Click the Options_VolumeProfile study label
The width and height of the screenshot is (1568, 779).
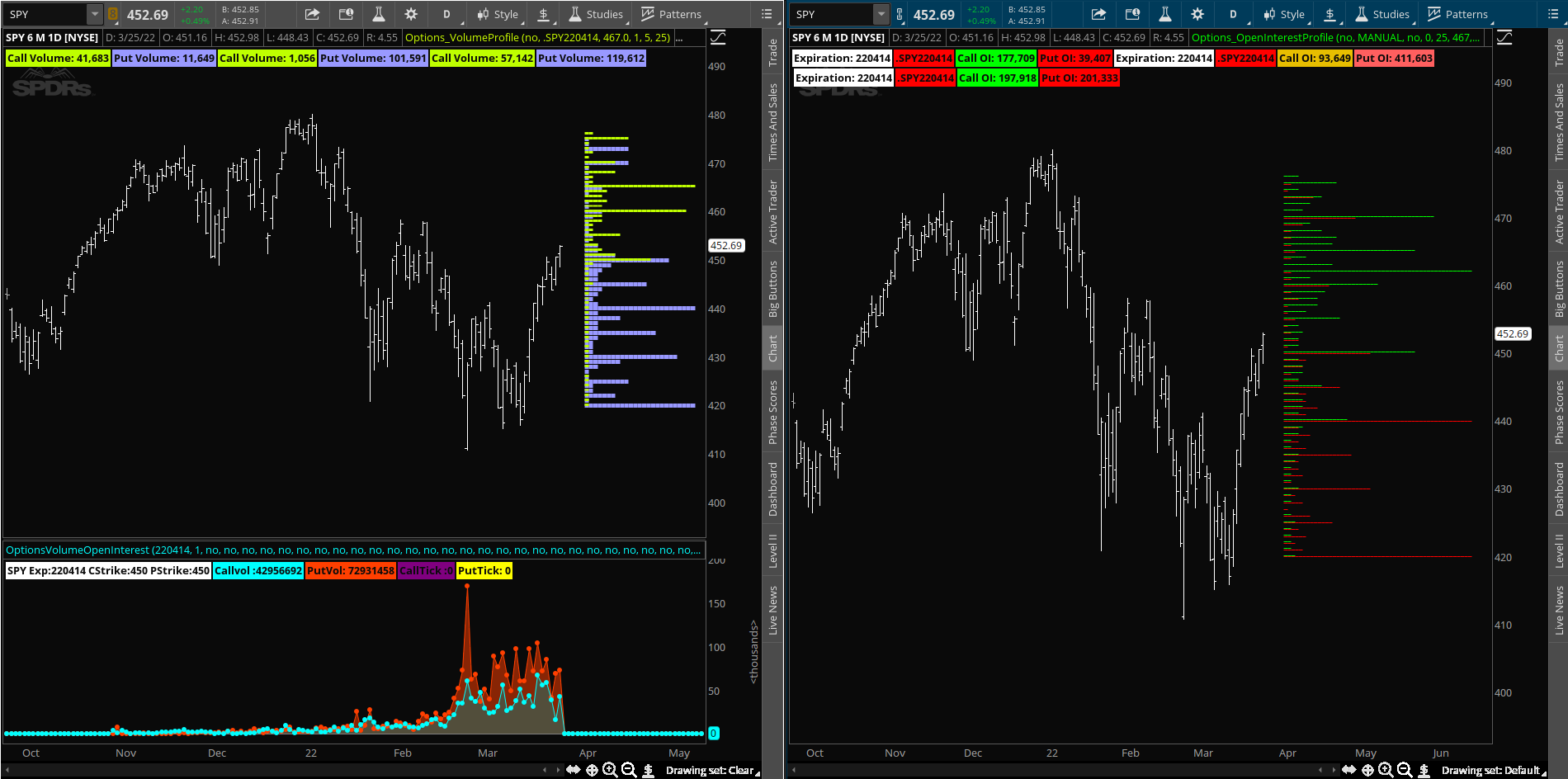pyautogui.click(x=538, y=37)
